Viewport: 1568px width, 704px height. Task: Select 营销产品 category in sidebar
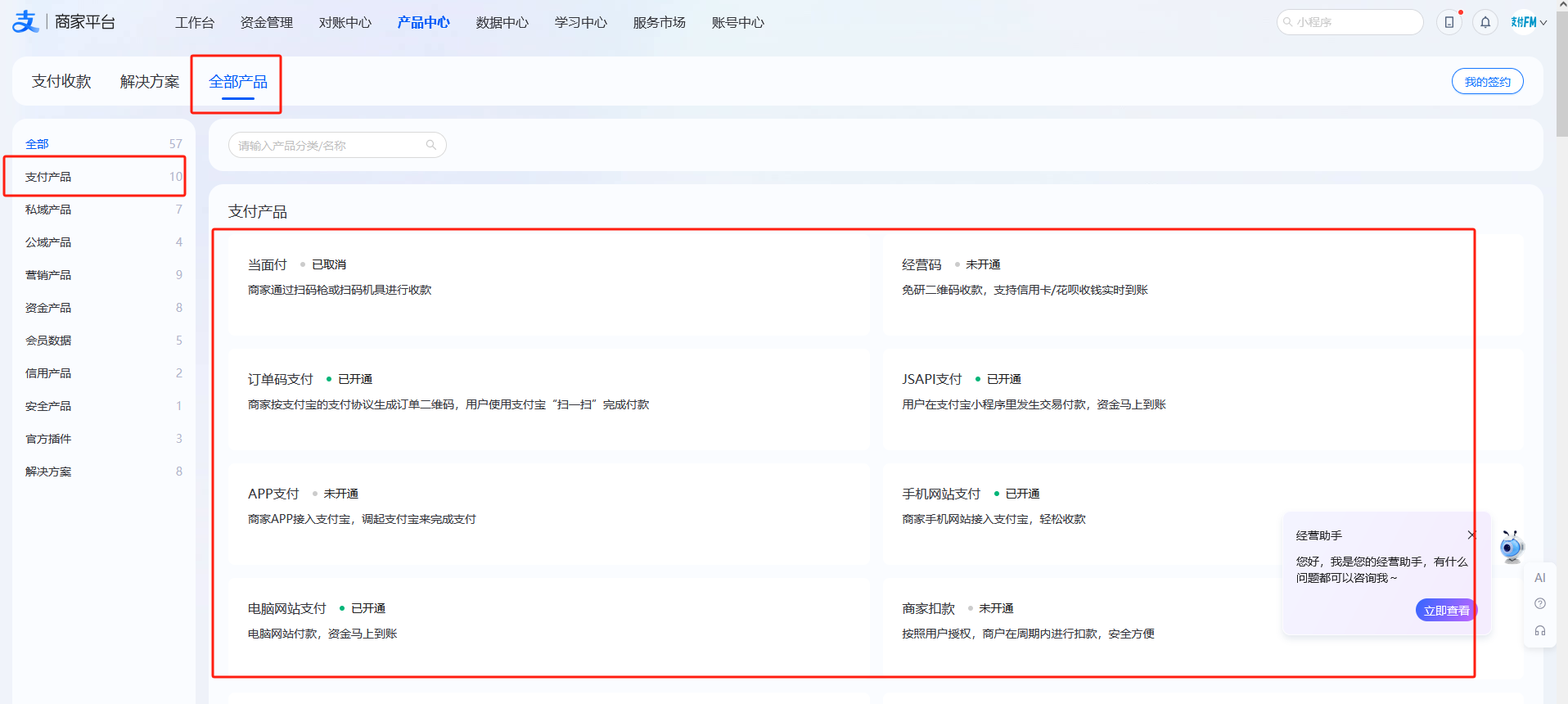104,274
